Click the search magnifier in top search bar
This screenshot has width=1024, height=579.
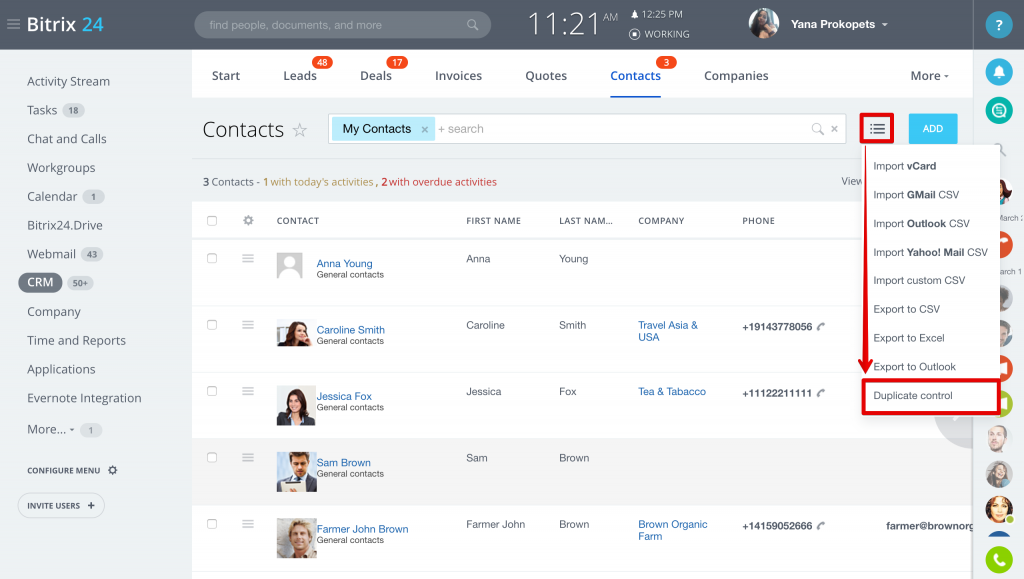pos(472,25)
